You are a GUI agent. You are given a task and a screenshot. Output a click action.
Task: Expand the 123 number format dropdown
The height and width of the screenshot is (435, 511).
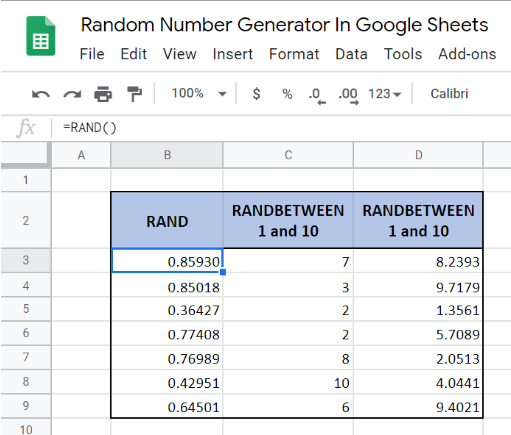[385, 94]
